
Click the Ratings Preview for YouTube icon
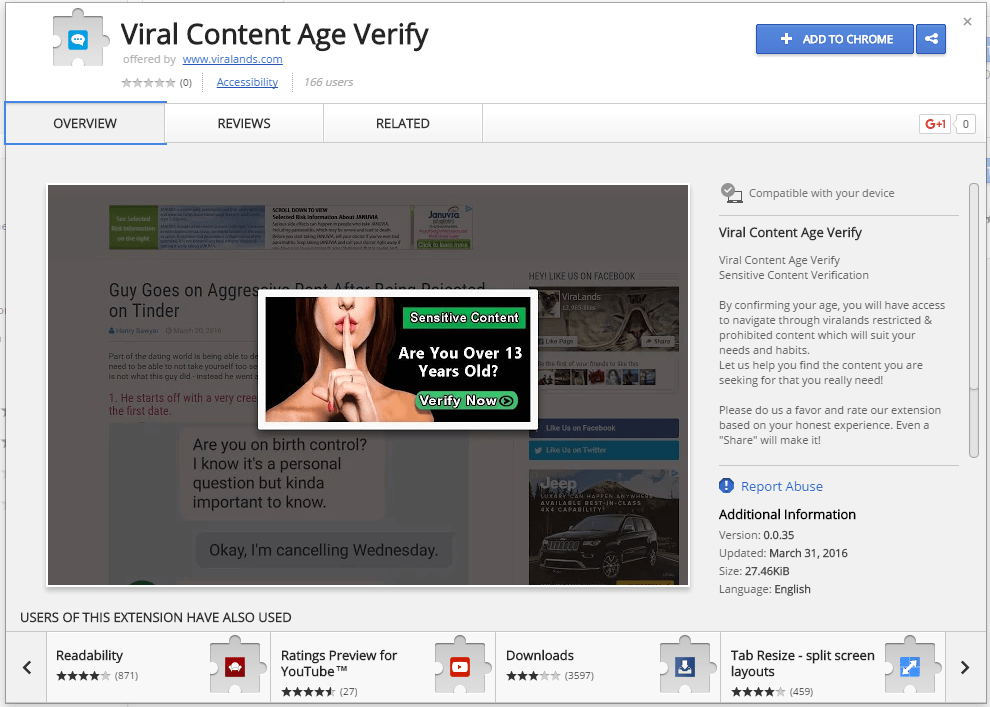tap(460, 666)
